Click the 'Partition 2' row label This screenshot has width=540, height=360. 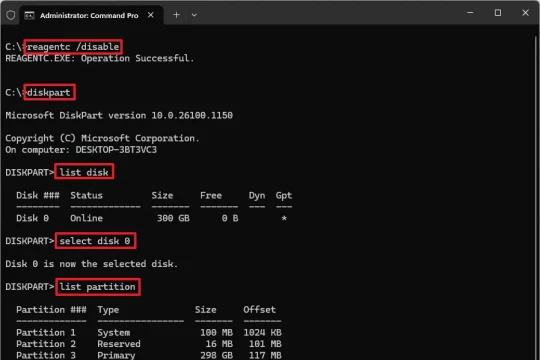pos(46,344)
